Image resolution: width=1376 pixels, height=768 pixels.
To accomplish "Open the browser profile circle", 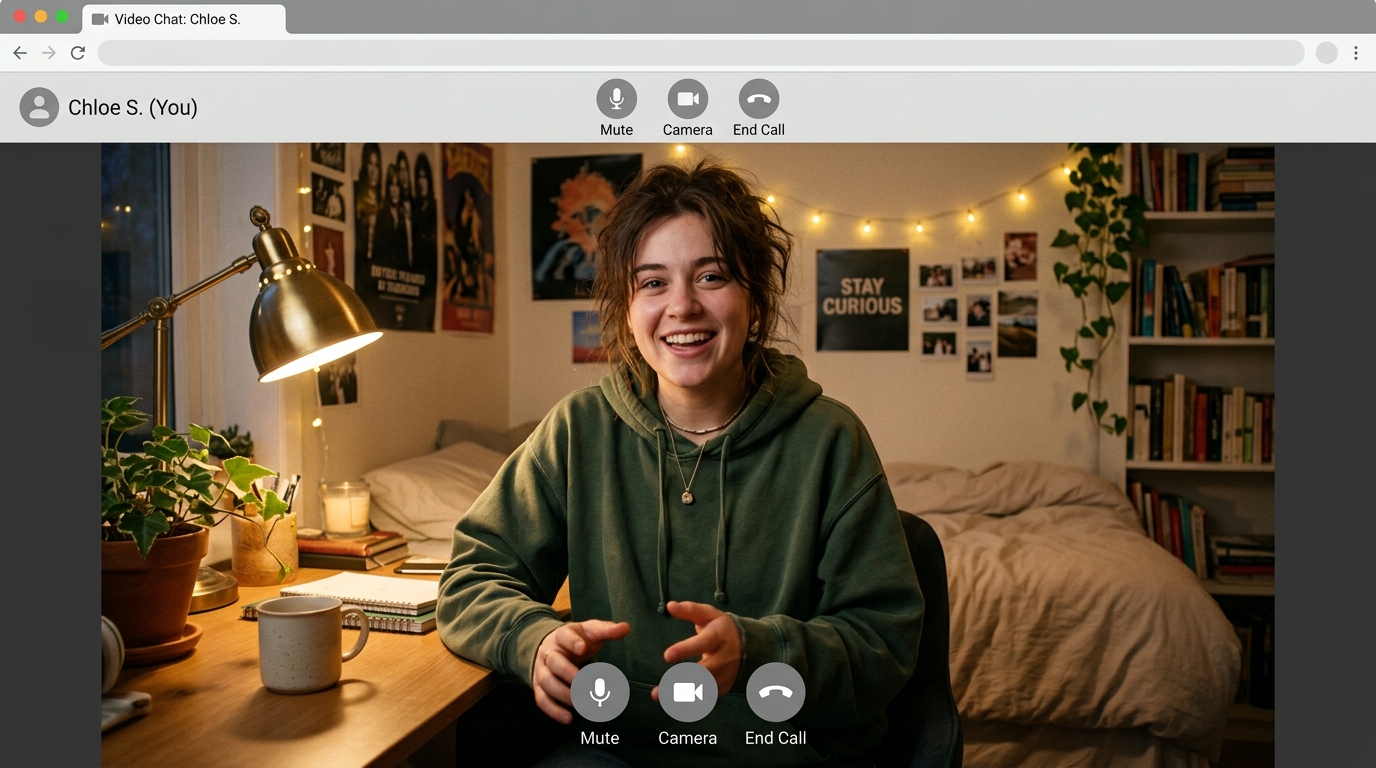I will coord(1327,53).
